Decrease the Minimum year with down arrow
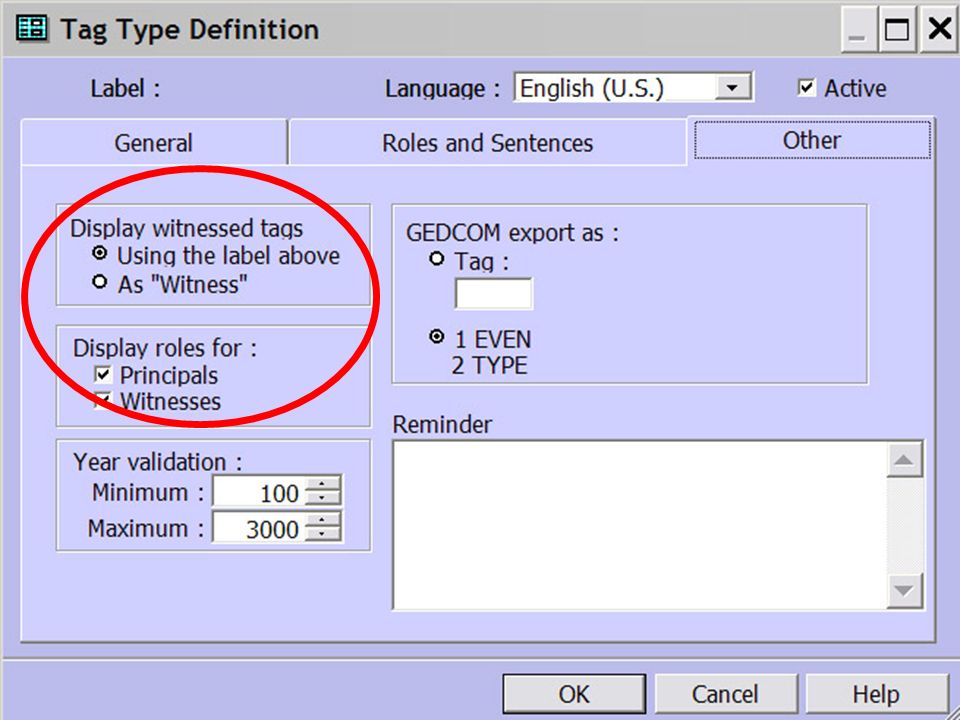The image size is (960, 720). [x=323, y=498]
